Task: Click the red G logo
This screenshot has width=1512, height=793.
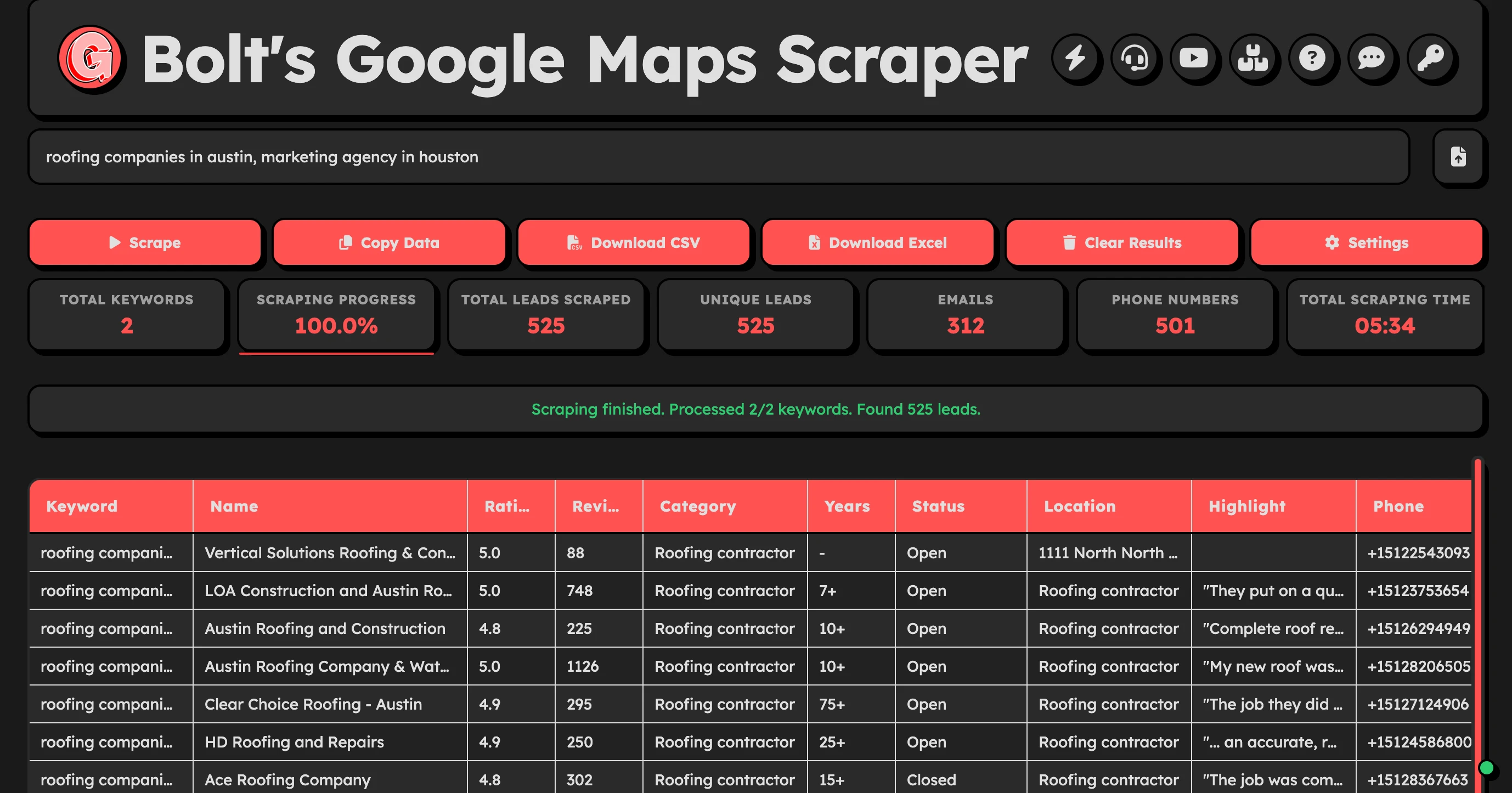Action: [90, 58]
